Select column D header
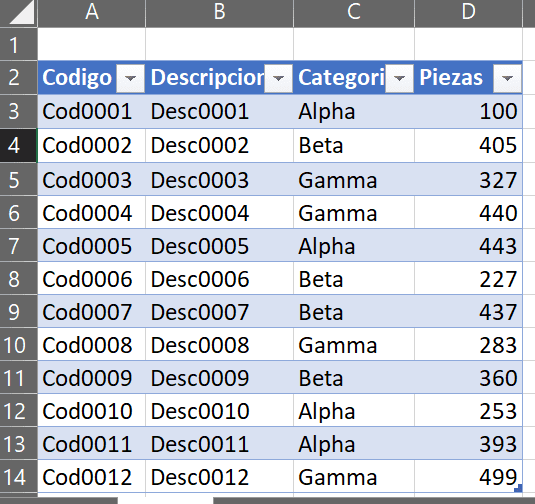 pos(468,13)
